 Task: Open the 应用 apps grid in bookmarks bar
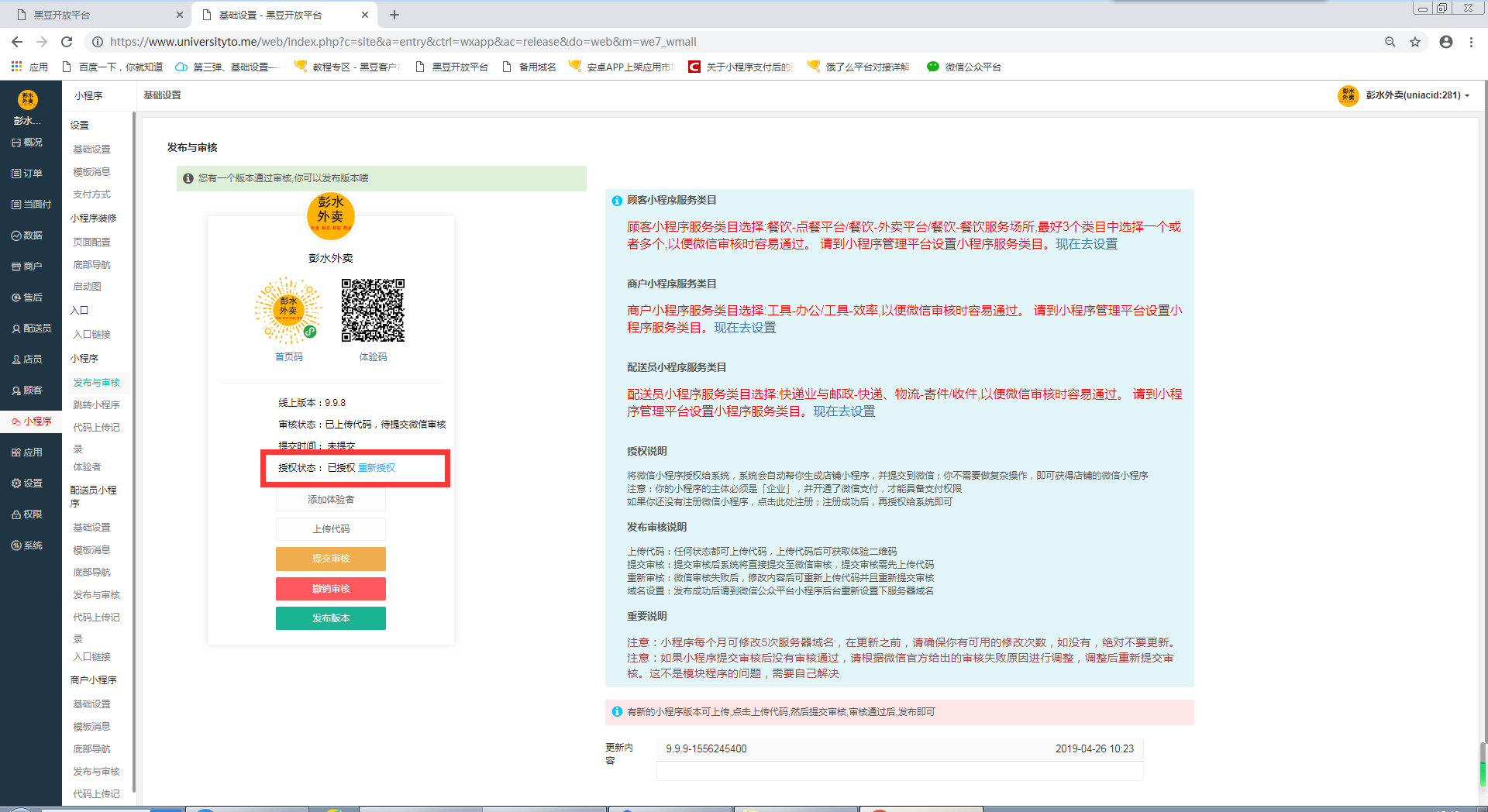tap(29, 67)
